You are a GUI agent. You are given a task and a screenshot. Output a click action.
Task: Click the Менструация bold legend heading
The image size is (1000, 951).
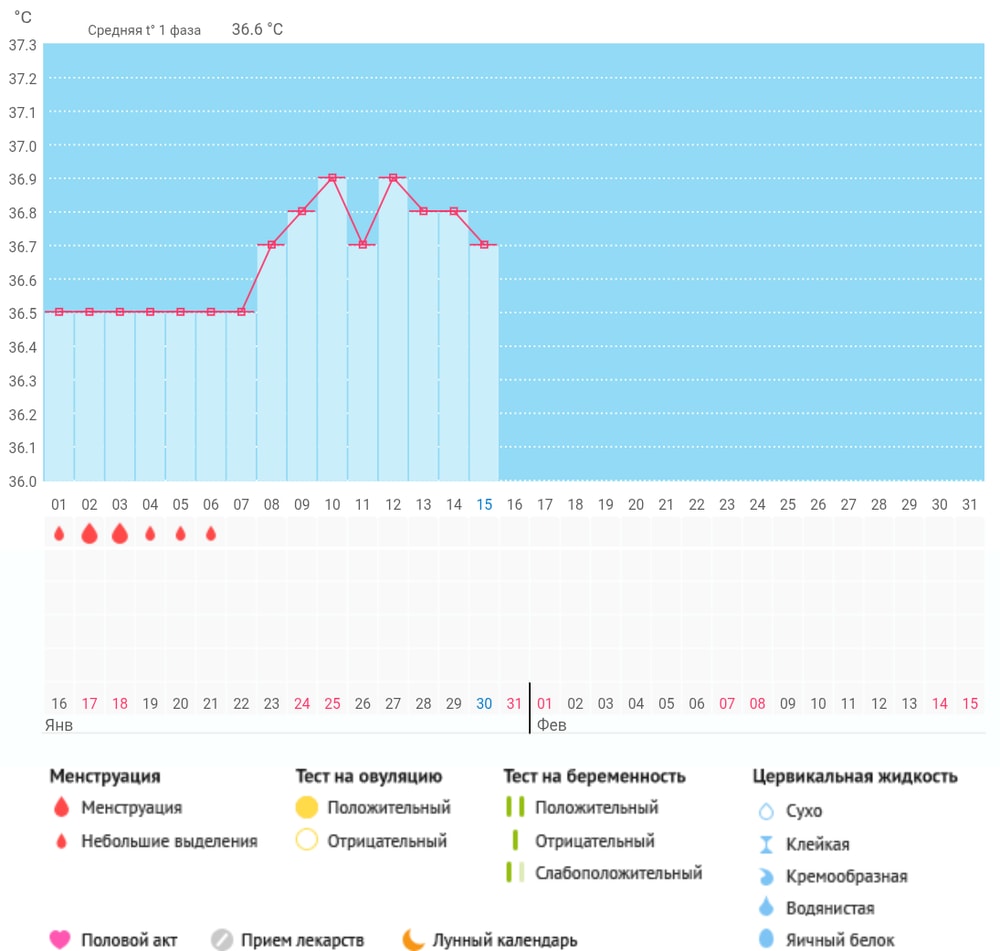click(105, 776)
